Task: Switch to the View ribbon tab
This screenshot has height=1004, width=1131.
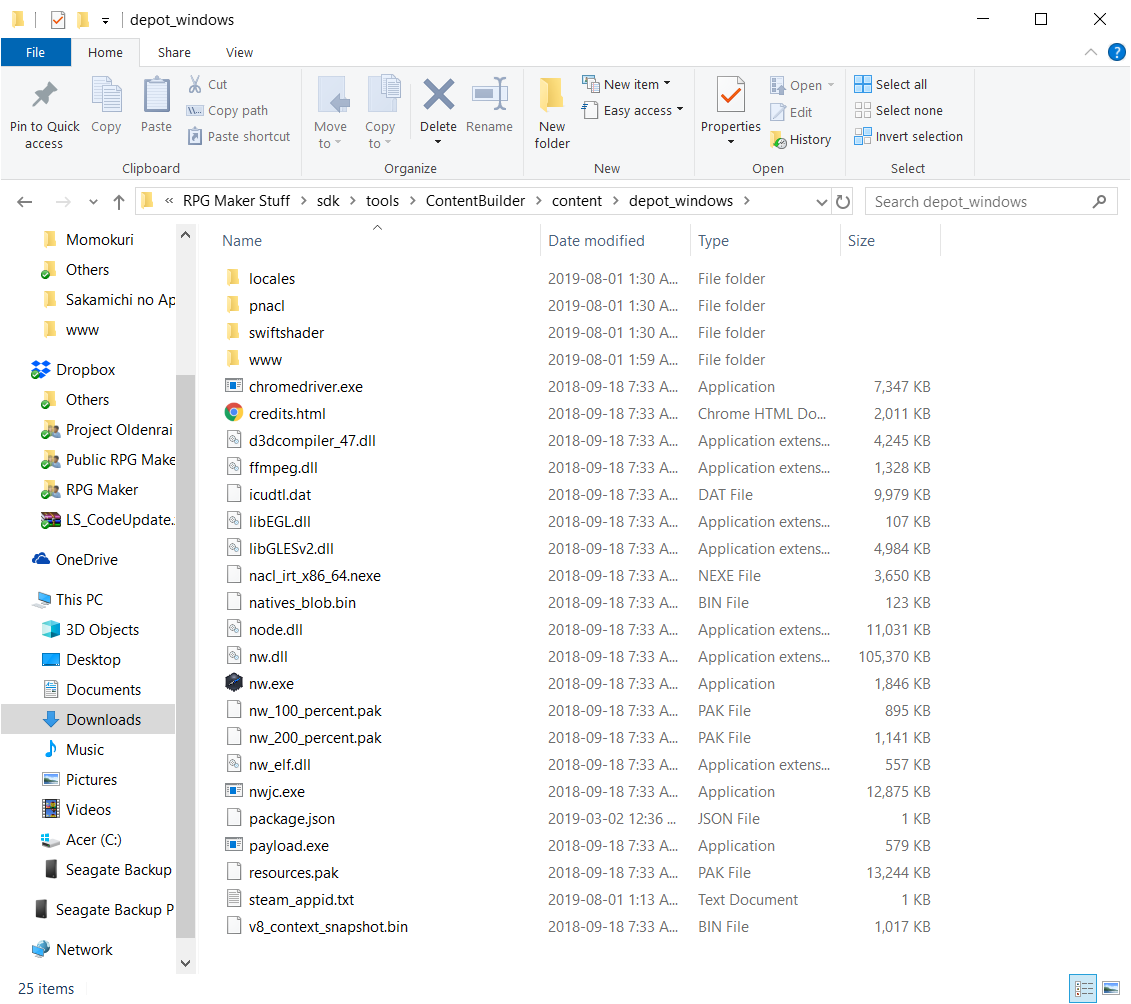Action: tap(239, 52)
